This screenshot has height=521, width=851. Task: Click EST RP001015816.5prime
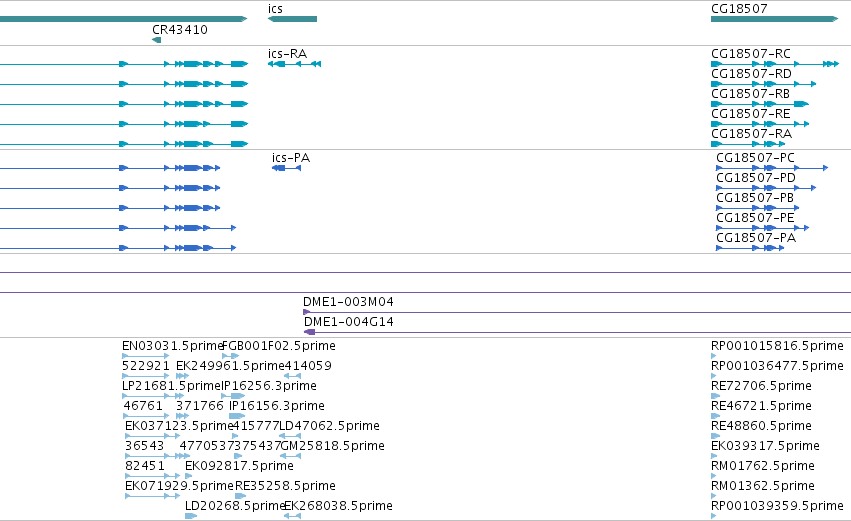777,346
